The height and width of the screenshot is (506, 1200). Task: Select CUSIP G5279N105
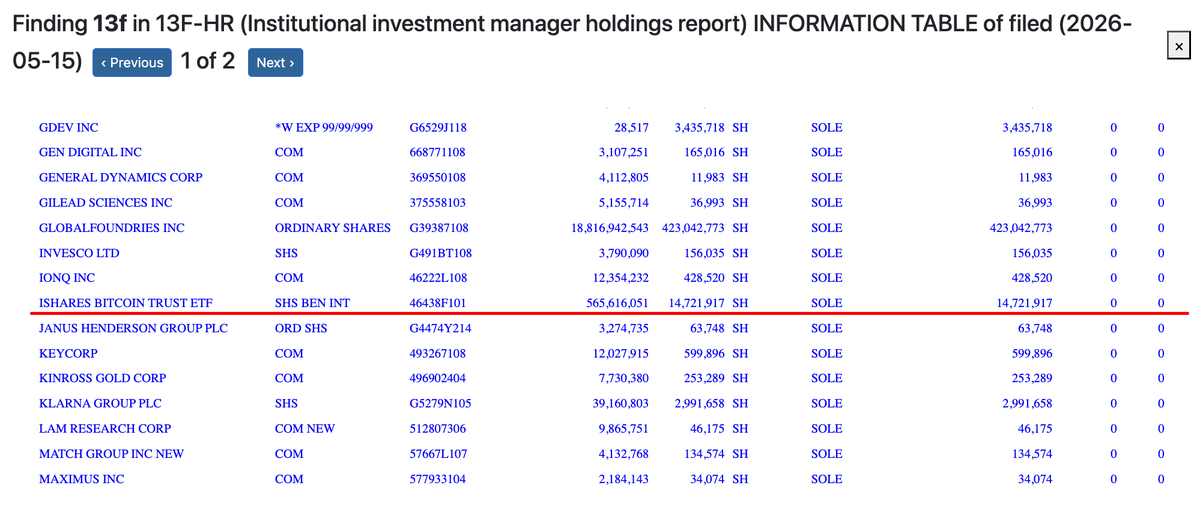pos(440,404)
